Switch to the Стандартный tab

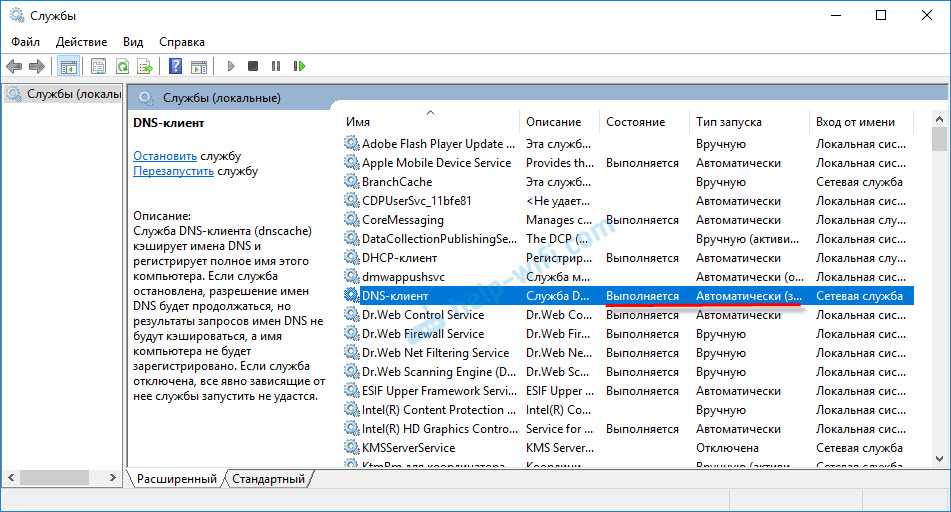point(268,479)
